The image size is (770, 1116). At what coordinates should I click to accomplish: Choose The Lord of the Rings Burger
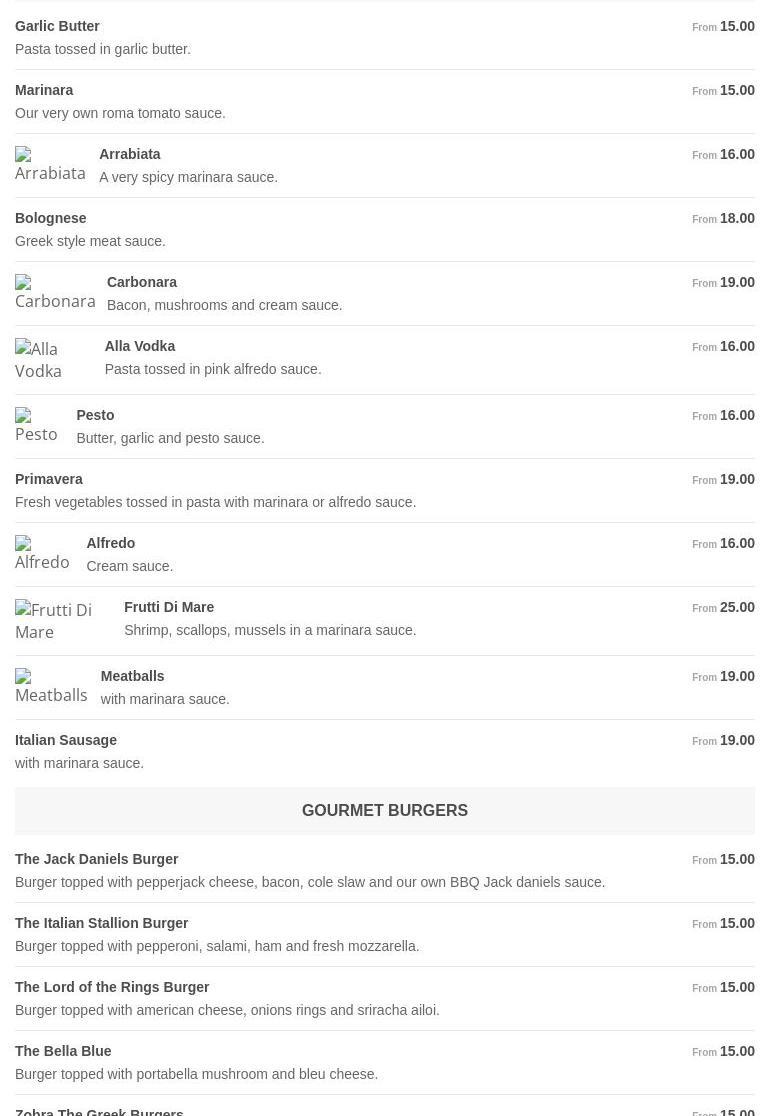(x=112, y=987)
